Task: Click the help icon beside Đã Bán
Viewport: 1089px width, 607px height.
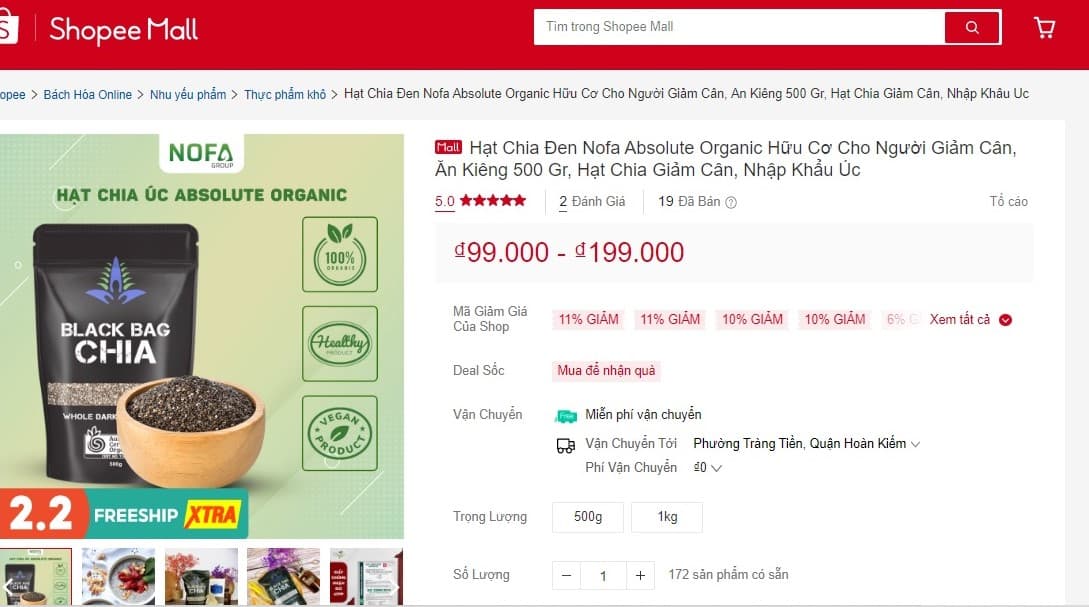Action: pyautogui.click(x=731, y=202)
